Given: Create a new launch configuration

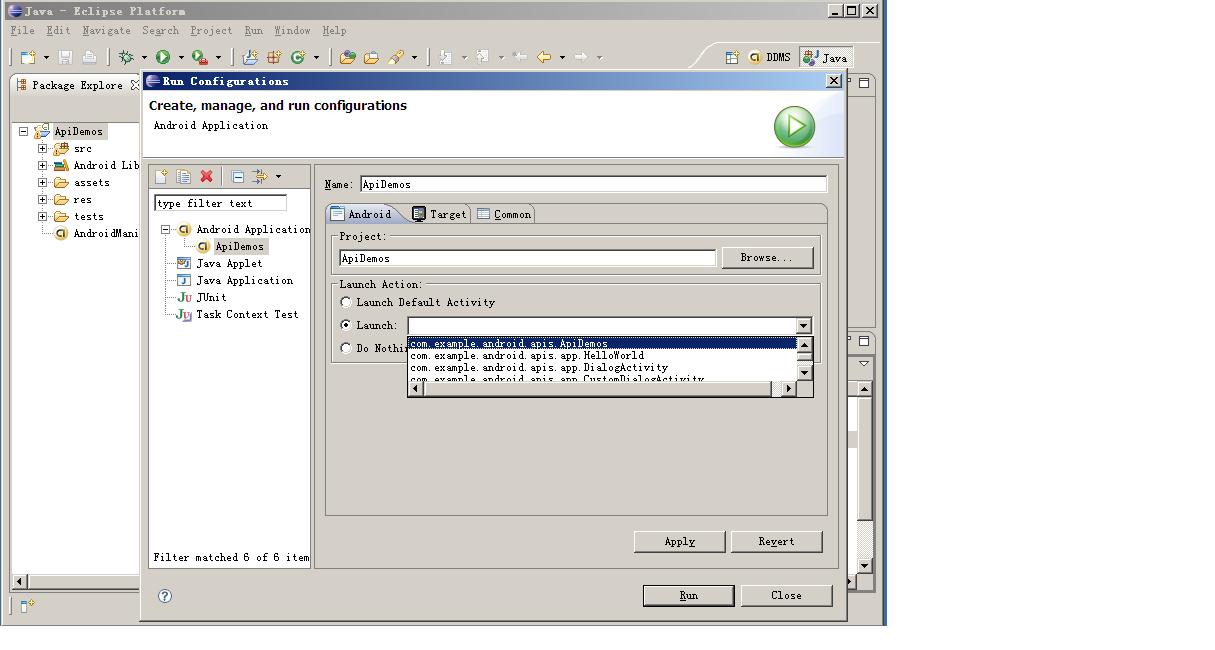Looking at the screenshot, I should [160, 177].
